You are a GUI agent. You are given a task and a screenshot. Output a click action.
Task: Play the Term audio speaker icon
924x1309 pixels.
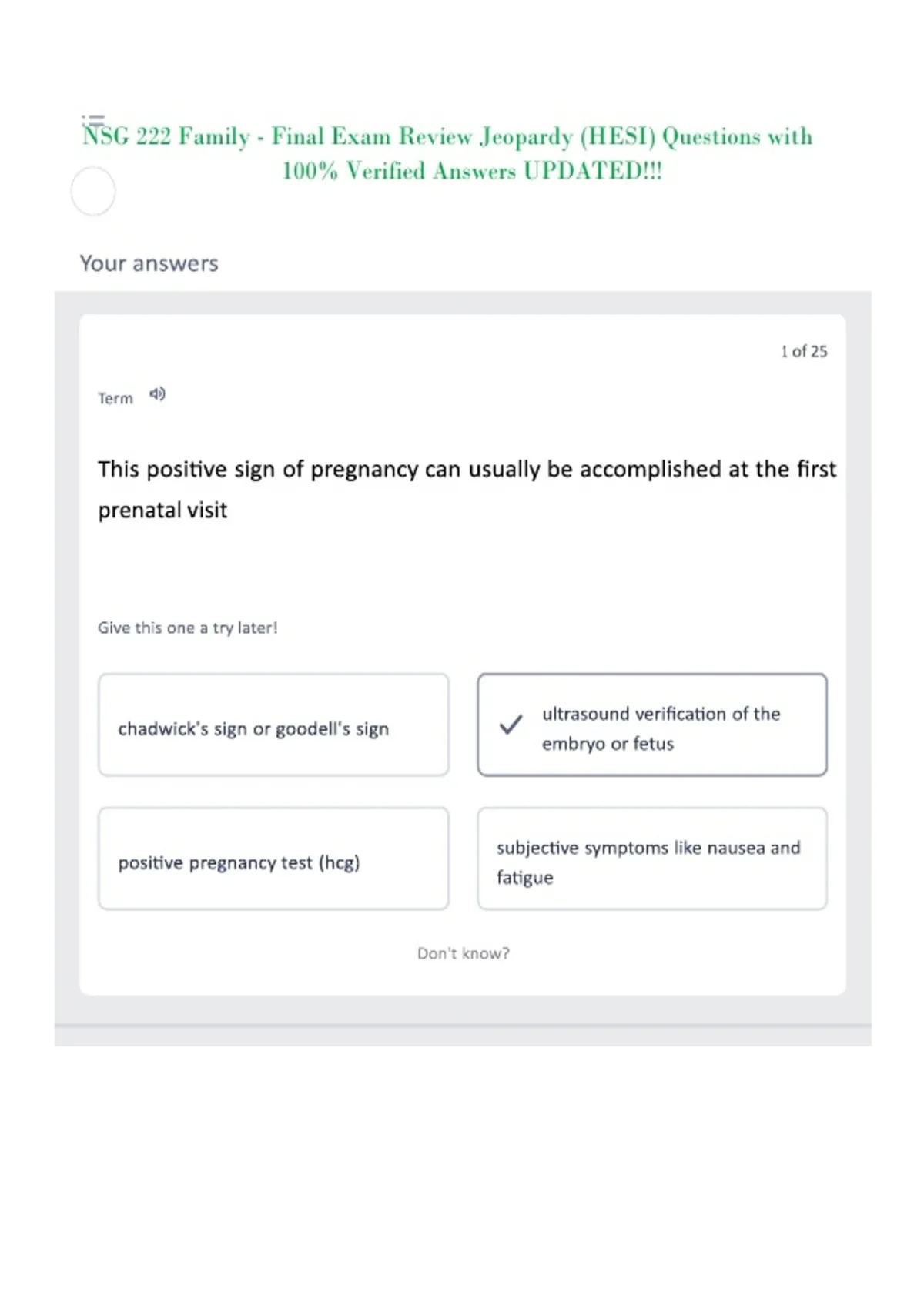(x=157, y=394)
